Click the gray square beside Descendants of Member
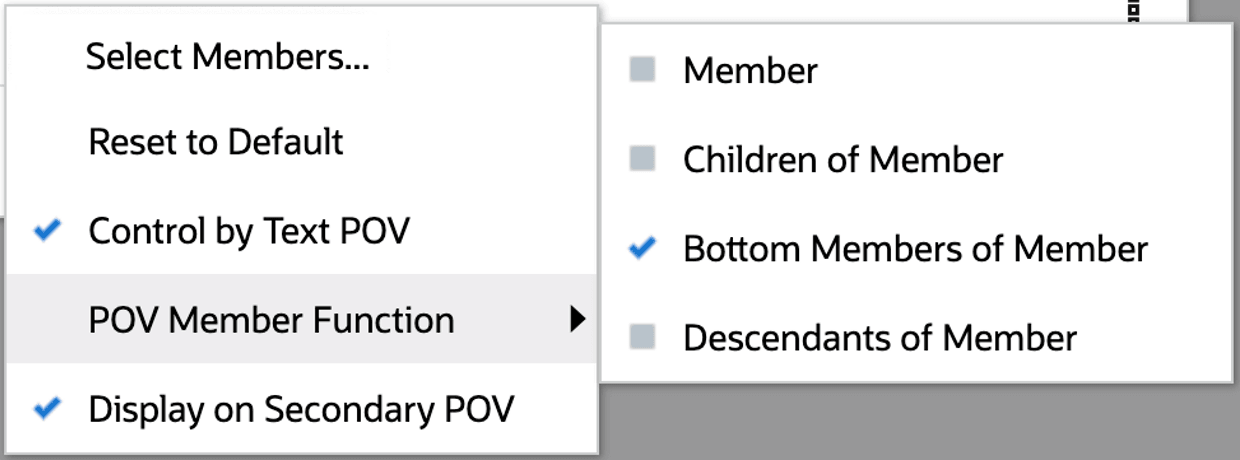This screenshot has width=1240, height=460. click(x=643, y=336)
